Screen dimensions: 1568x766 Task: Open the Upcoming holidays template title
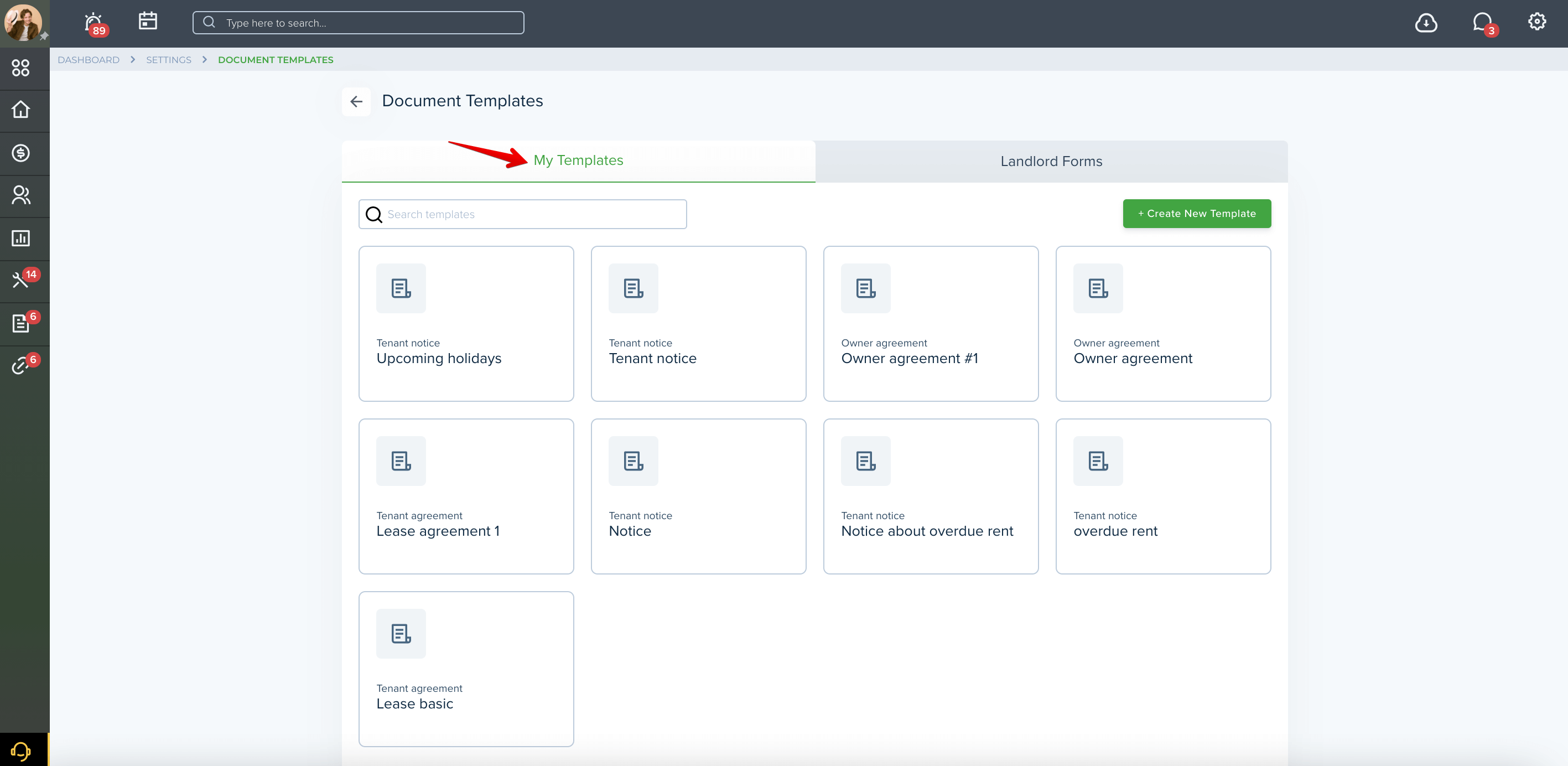coord(439,359)
